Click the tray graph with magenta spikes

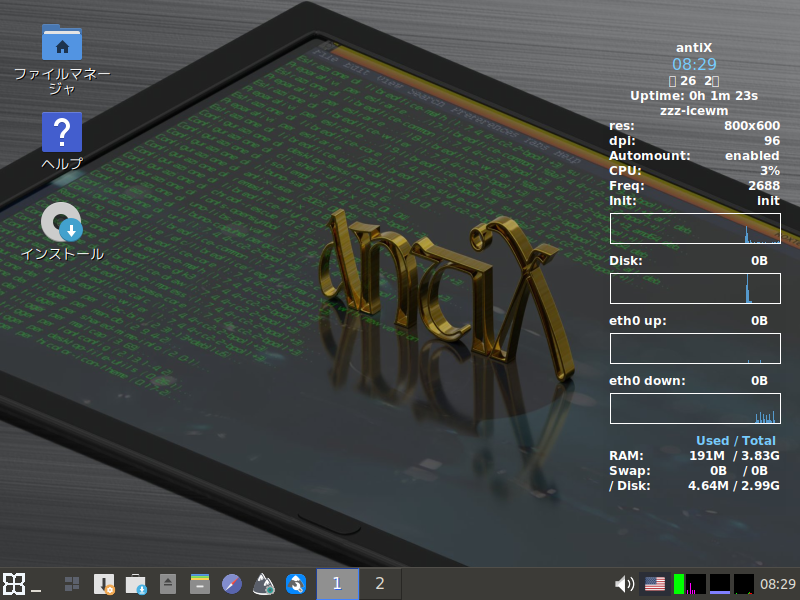coord(695,584)
